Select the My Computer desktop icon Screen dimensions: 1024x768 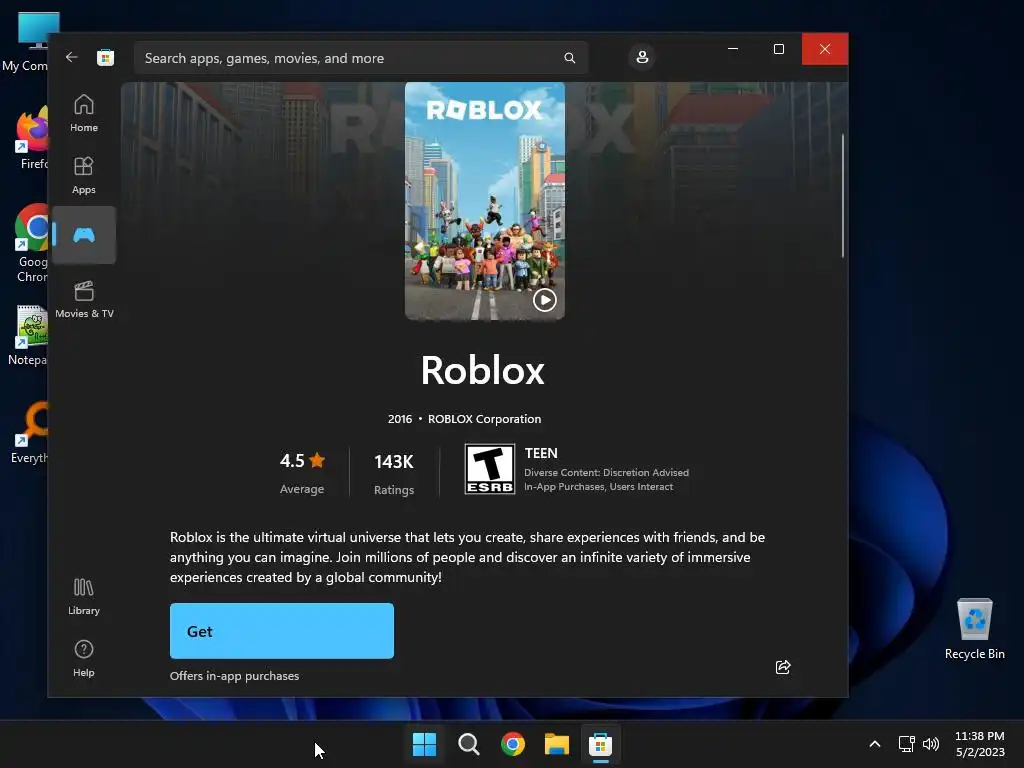26,42
